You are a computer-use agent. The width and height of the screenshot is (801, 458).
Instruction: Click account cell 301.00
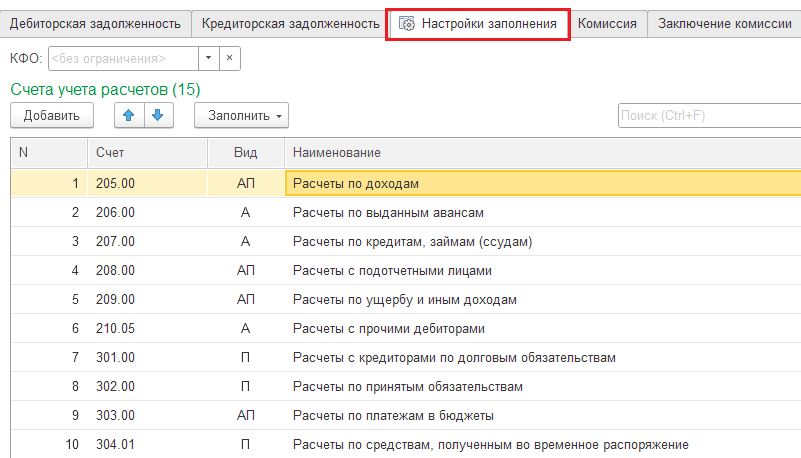[x=148, y=358]
